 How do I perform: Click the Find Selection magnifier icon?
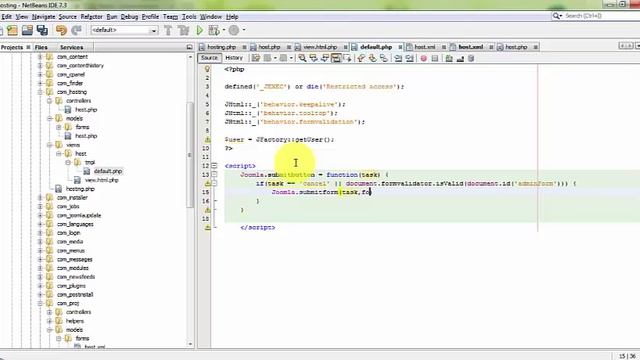pyautogui.click(x=302, y=58)
